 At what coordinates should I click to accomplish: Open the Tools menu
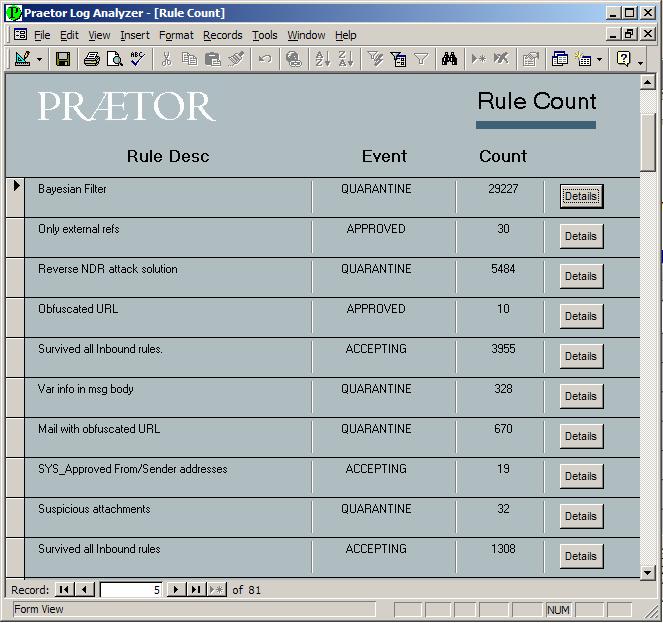coord(265,35)
